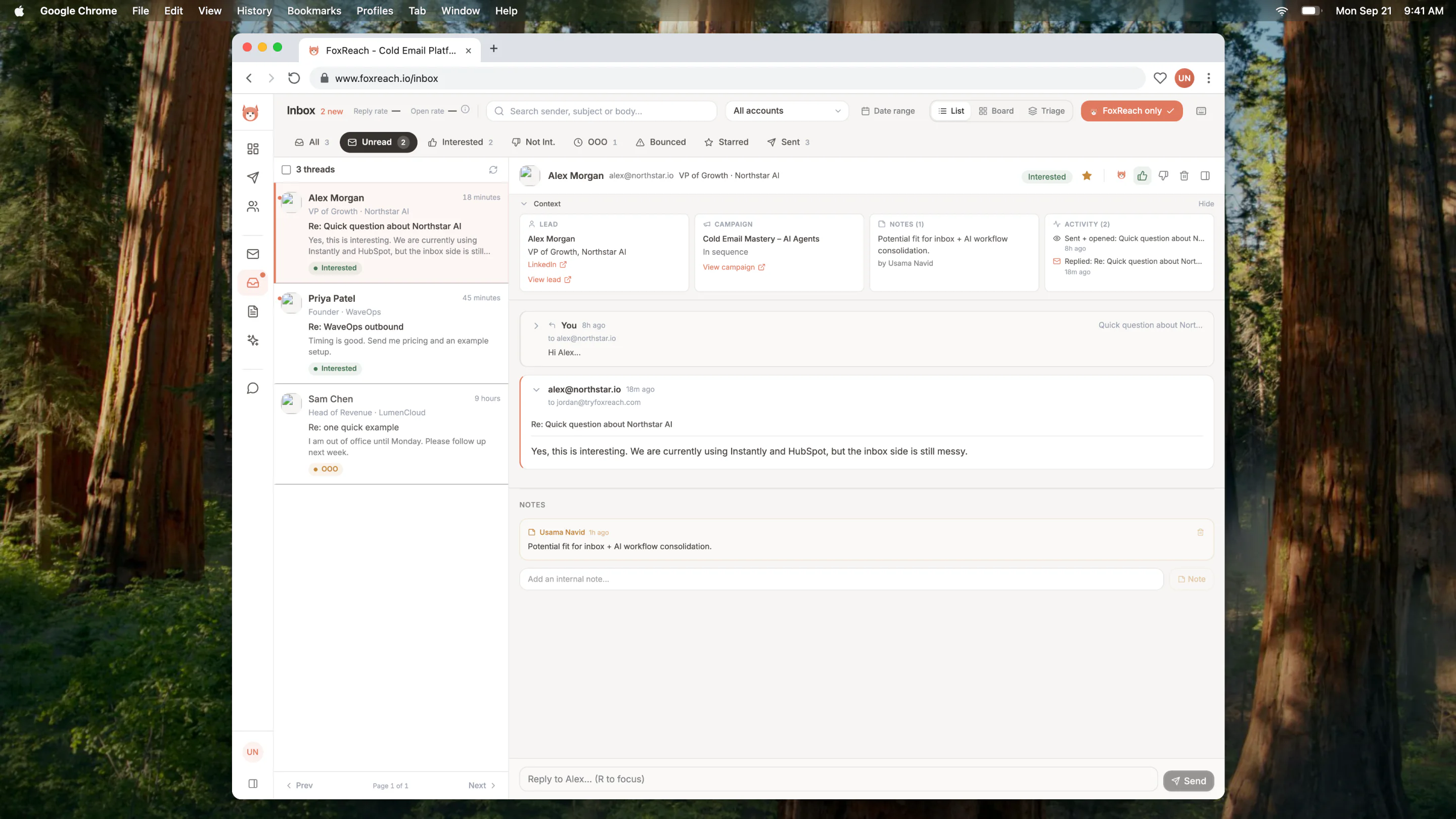Viewport: 1456px width, 819px height.
Task: Delete Usama Navid's note
Action: tap(1201, 532)
